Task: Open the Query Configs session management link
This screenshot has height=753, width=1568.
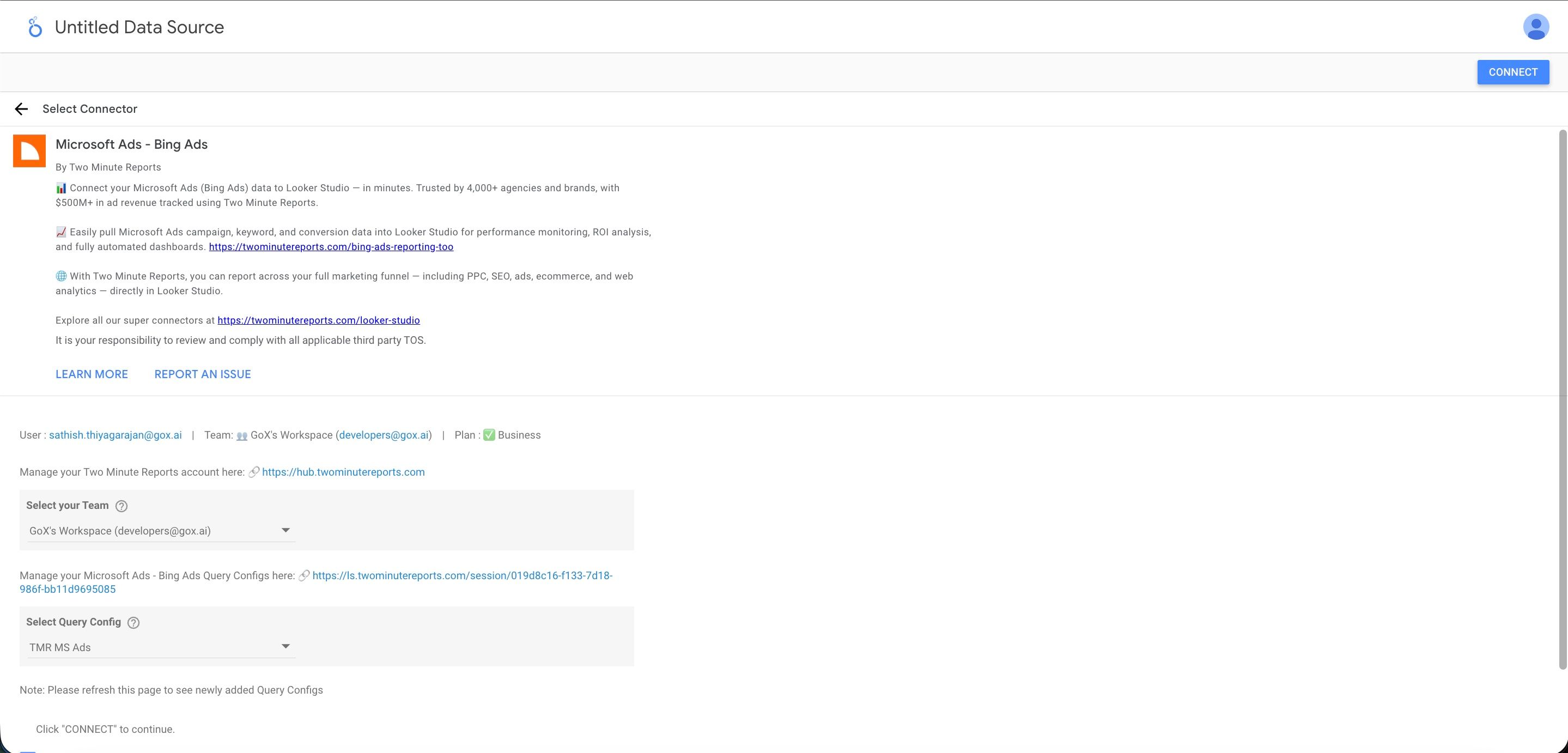Action: tap(463, 575)
